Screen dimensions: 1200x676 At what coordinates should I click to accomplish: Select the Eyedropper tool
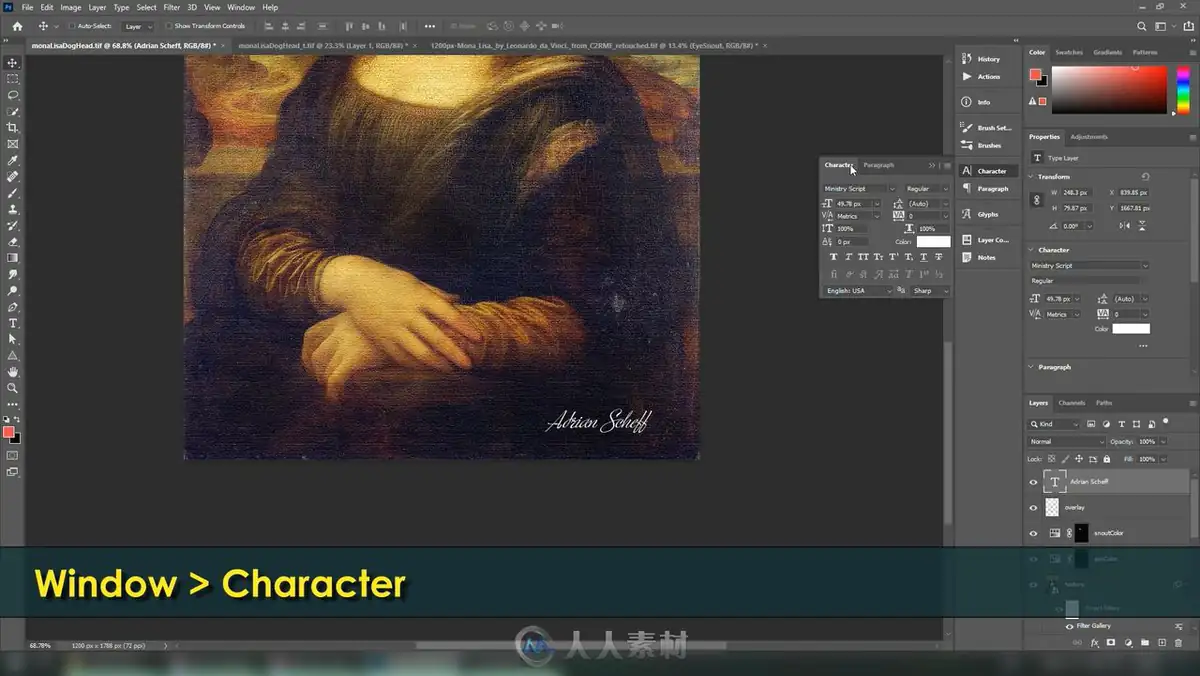click(13, 161)
